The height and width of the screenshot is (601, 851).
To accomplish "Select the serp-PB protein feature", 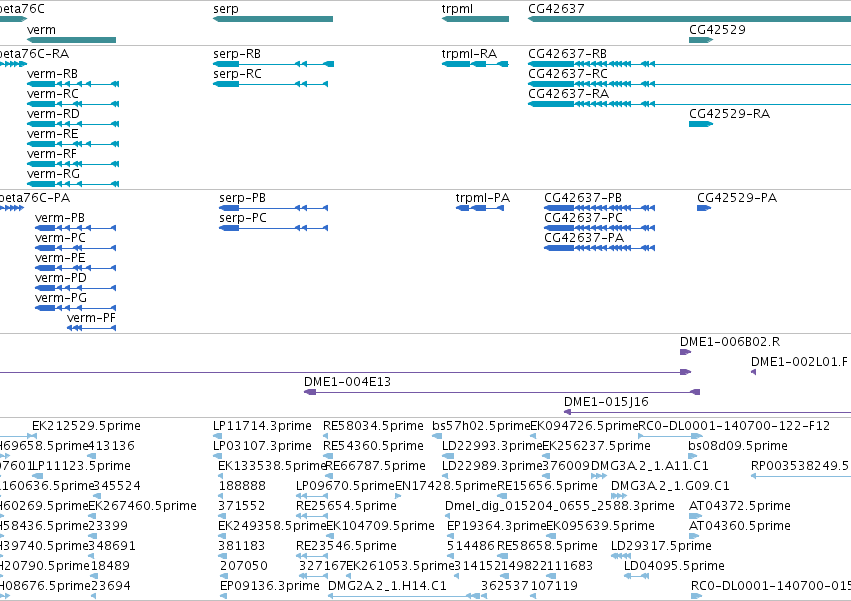I will point(274,208).
